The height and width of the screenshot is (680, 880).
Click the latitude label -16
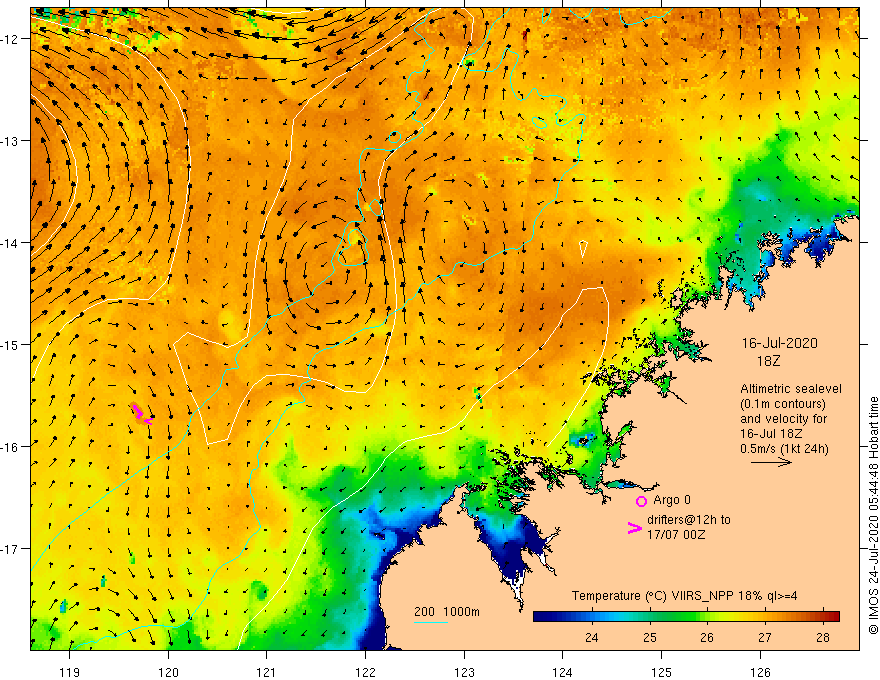click(x=10, y=447)
